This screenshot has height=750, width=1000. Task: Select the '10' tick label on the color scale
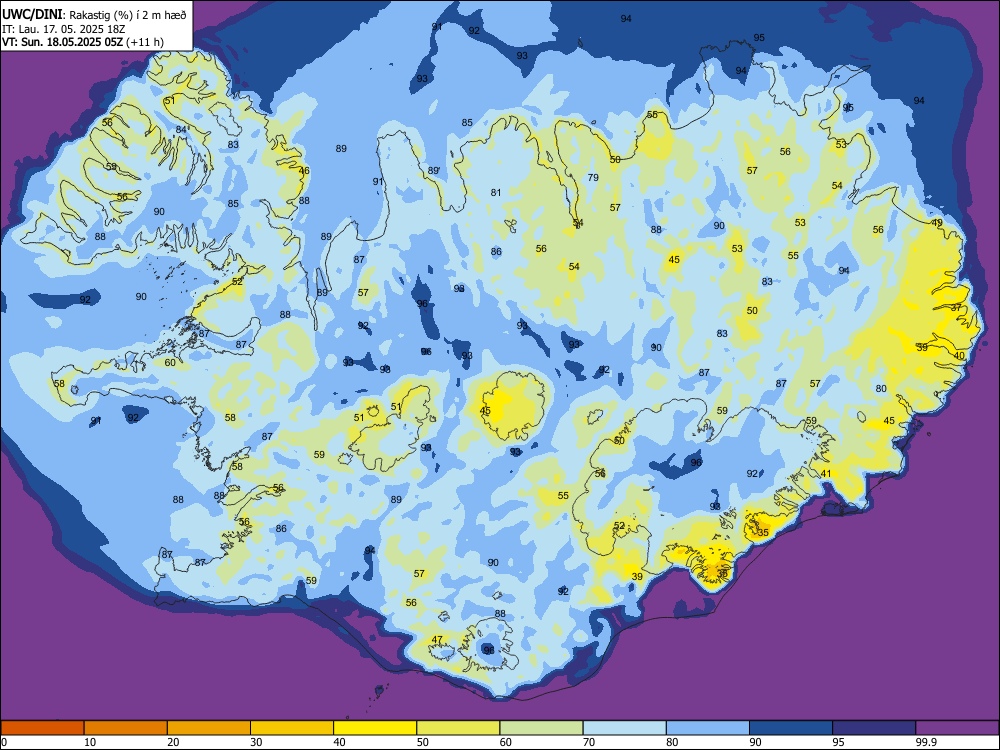tap(90, 742)
